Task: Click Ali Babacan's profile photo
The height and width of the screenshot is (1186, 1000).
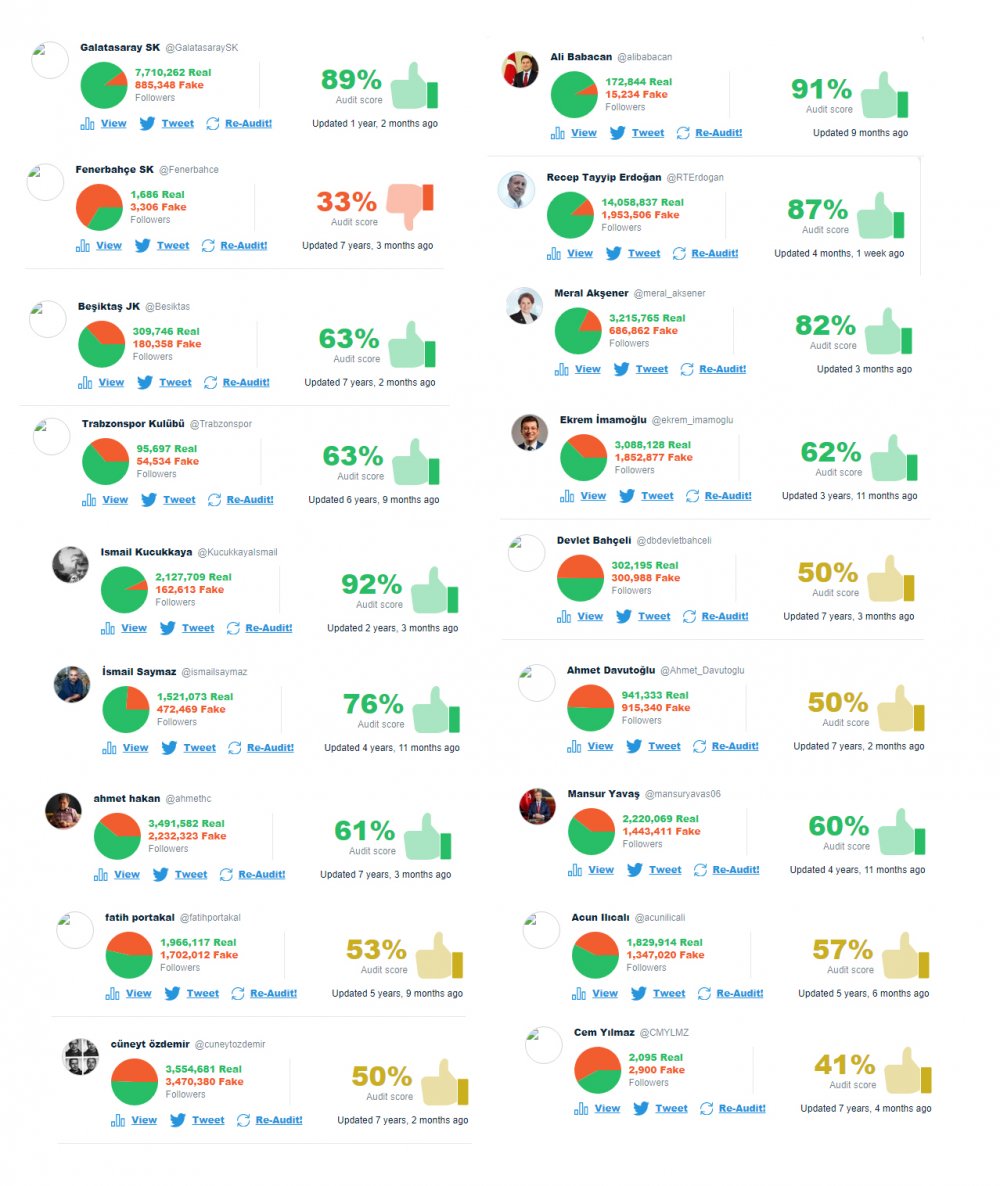Action: [520, 69]
